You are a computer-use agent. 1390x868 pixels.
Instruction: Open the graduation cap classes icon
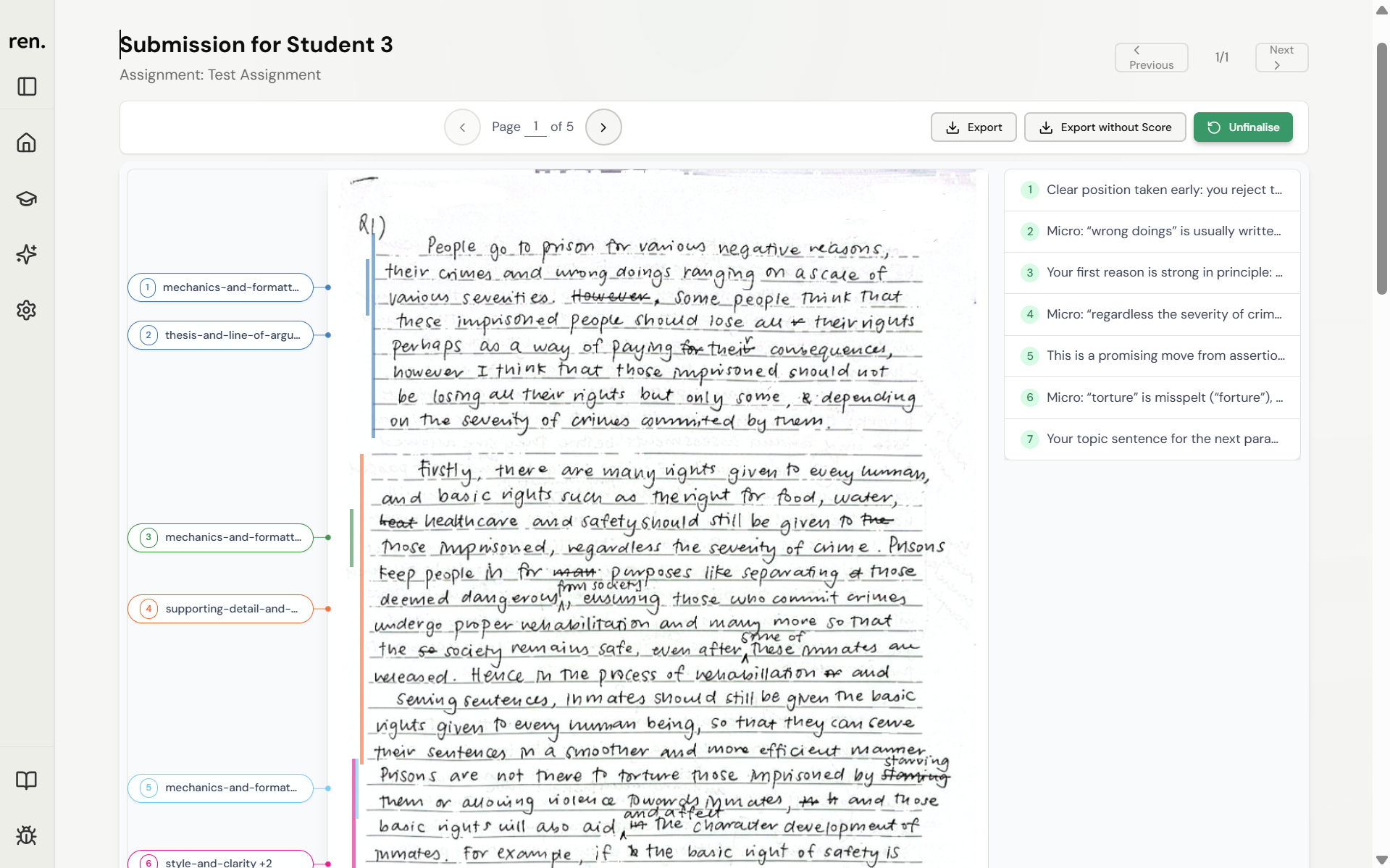(x=27, y=198)
